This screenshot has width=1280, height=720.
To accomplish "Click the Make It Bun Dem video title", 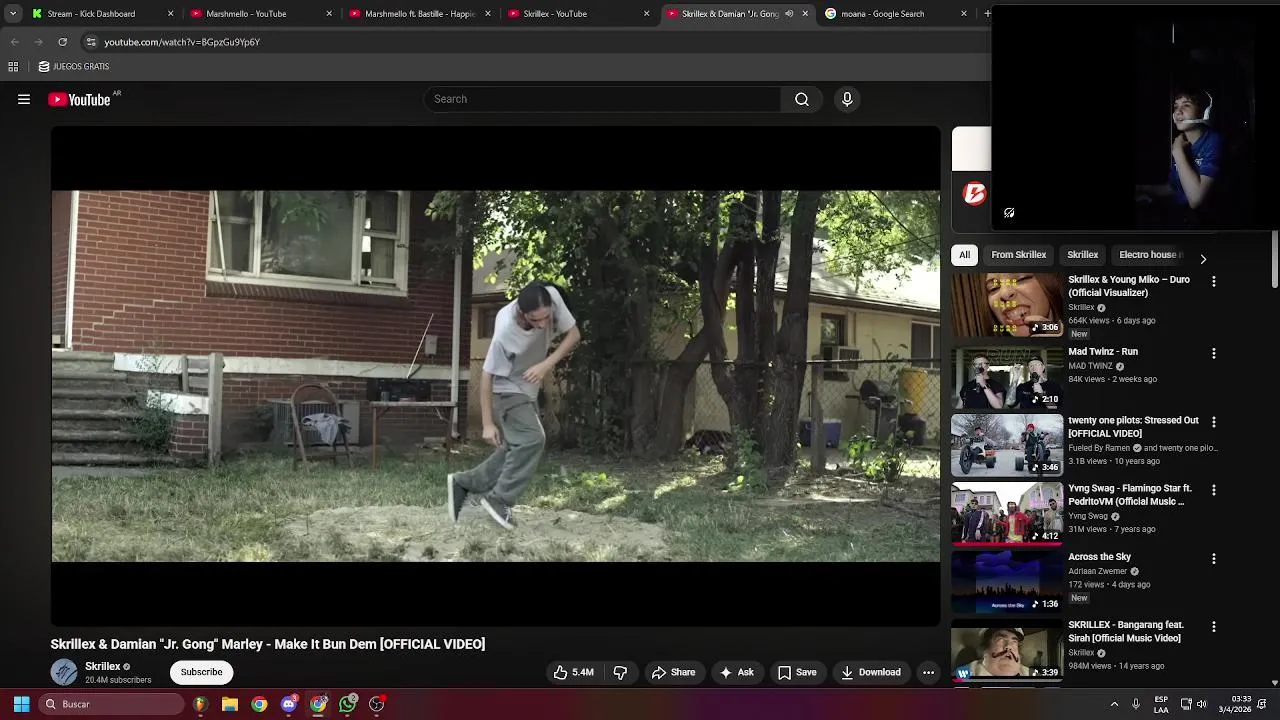I will (x=268, y=644).
